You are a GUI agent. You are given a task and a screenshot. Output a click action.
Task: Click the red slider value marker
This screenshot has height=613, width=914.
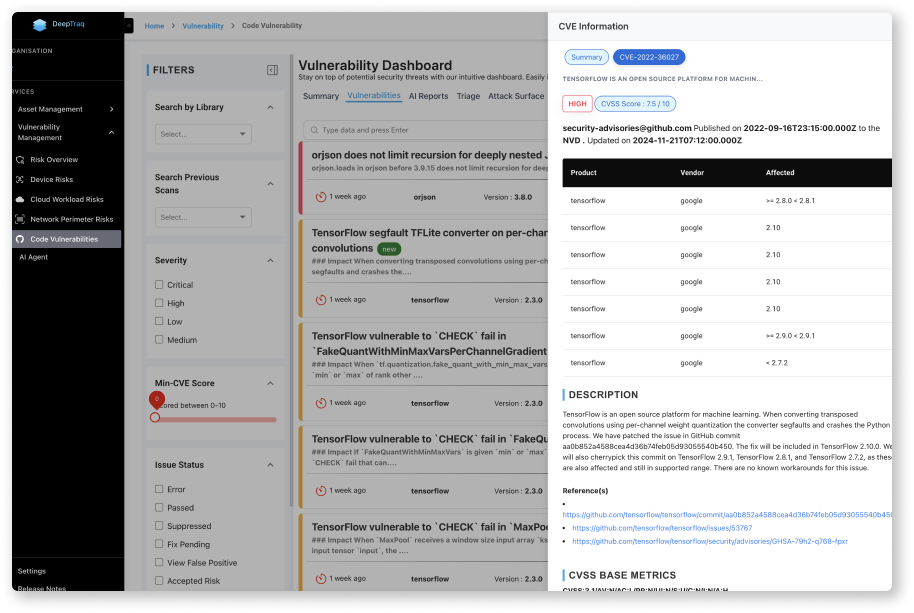click(156, 399)
